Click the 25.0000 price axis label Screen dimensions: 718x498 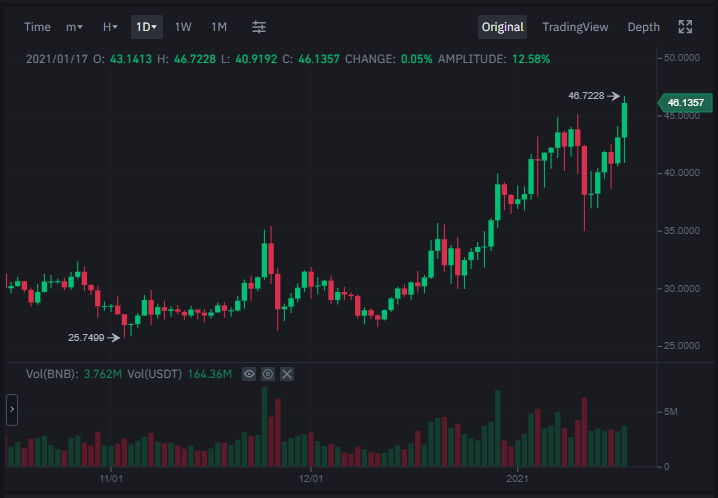(x=682, y=346)
